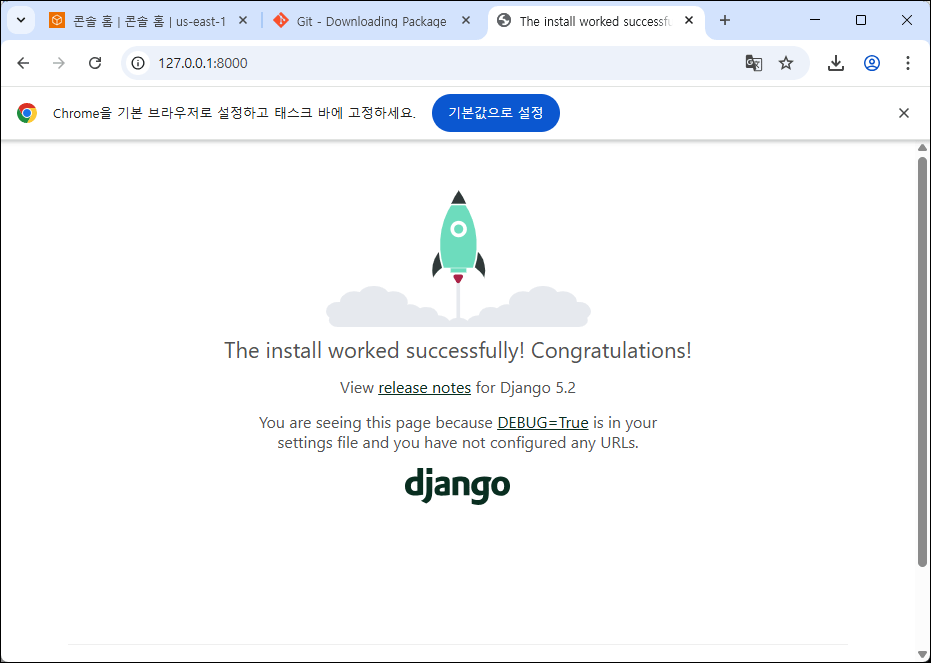Open the translate page icon
Image resolution: width=931 pixels, height=663 pixels.
tap(753, 63)
